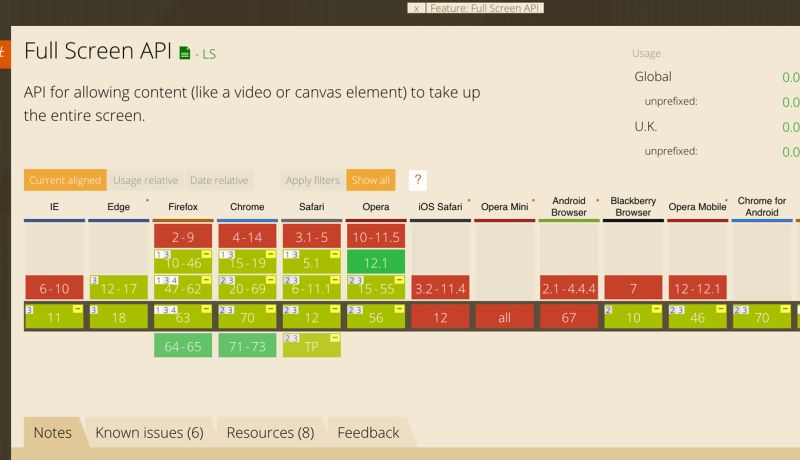Click the LS status link next to the title
Screen dimensions: 800x460
pyautogui.click(x=209, y=54)
